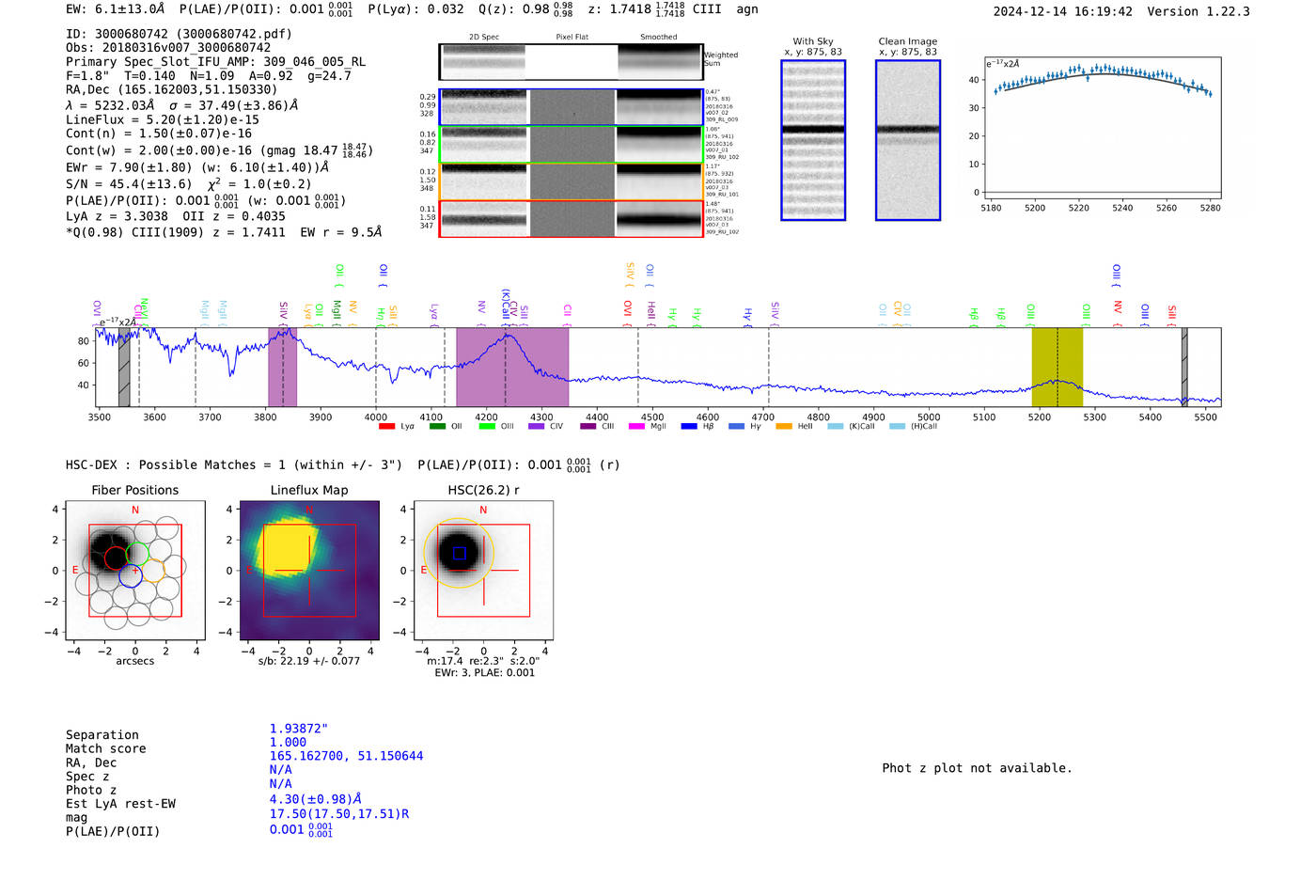Click the orange aperture circle in HSC image
This screenshot has height=896, width=1316.
point(459,554)
